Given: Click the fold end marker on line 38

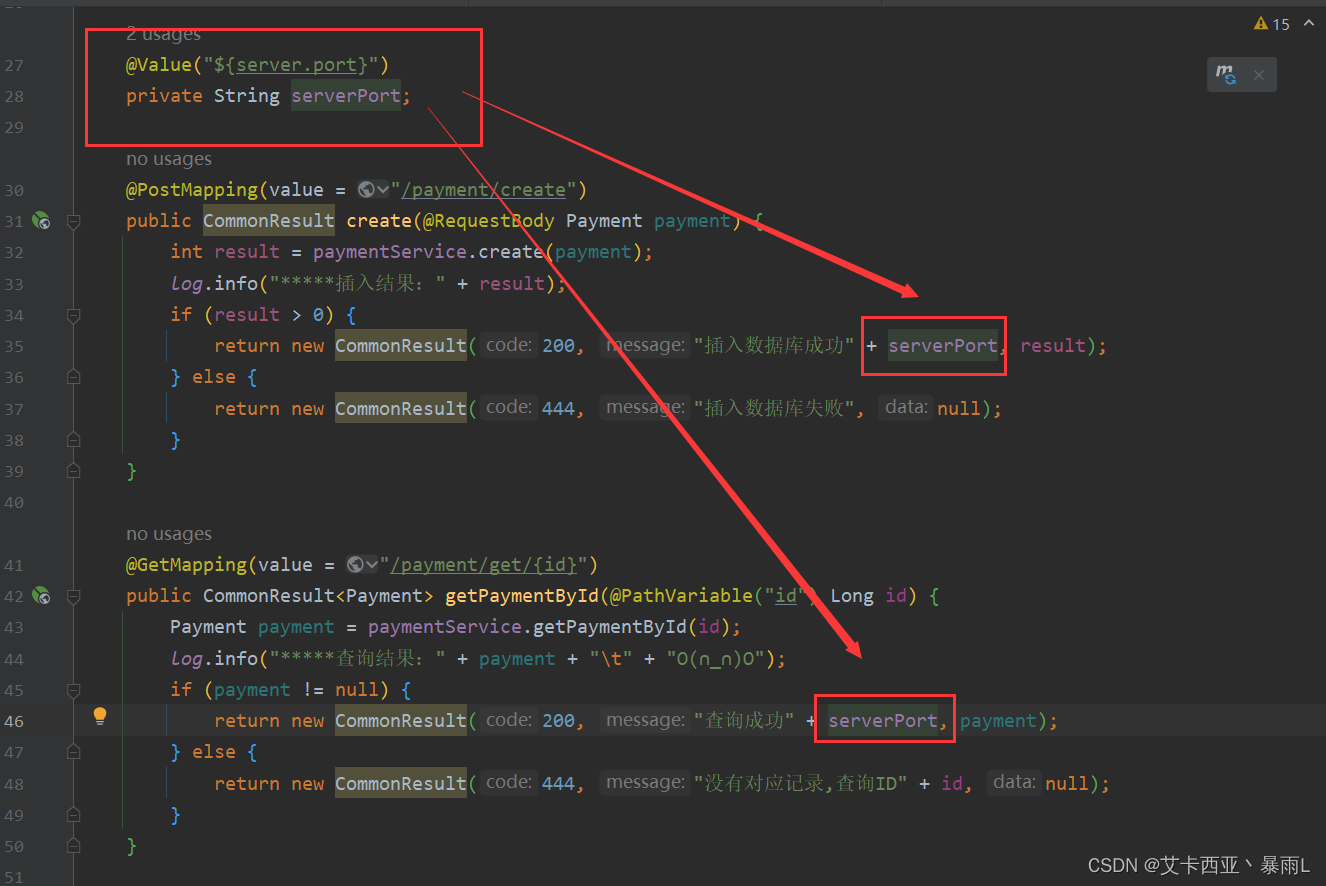Looking at the screenshot, I should click(x=73, y=440).
